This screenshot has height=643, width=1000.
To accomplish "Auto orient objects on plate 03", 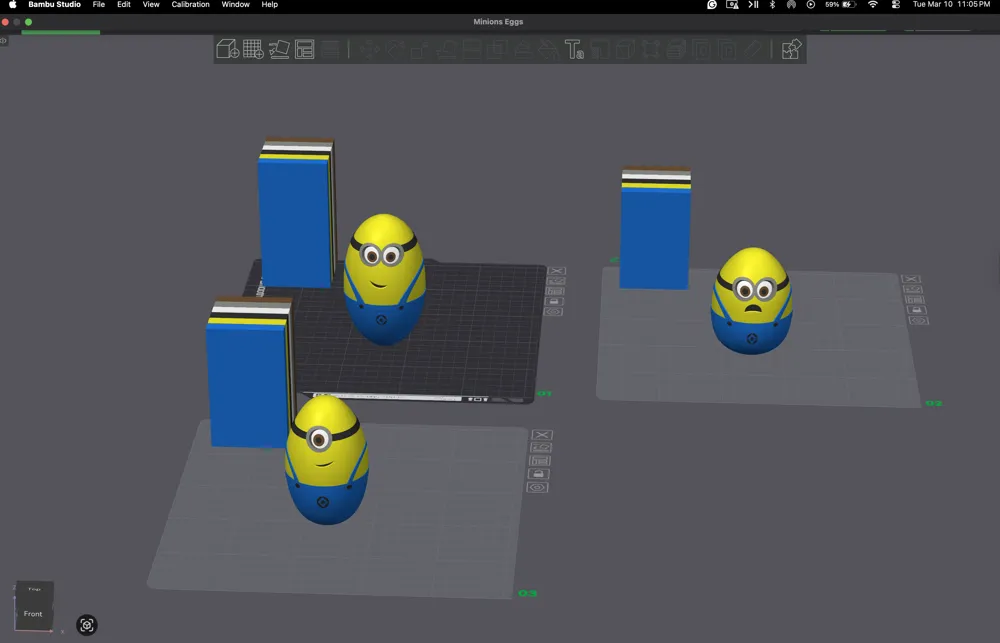I will coord(541,448).
